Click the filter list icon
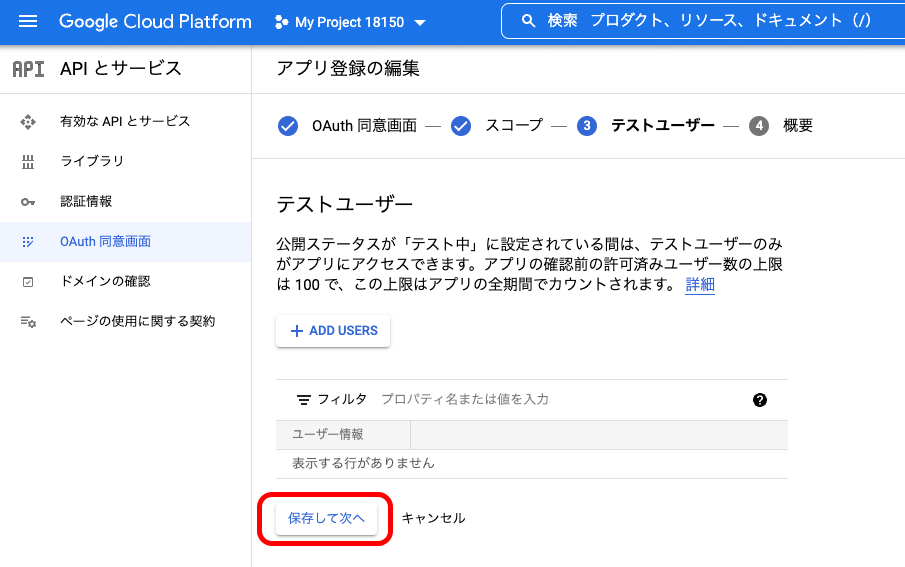The height and width of the screenshot is (567, 905). pos(304,400)
